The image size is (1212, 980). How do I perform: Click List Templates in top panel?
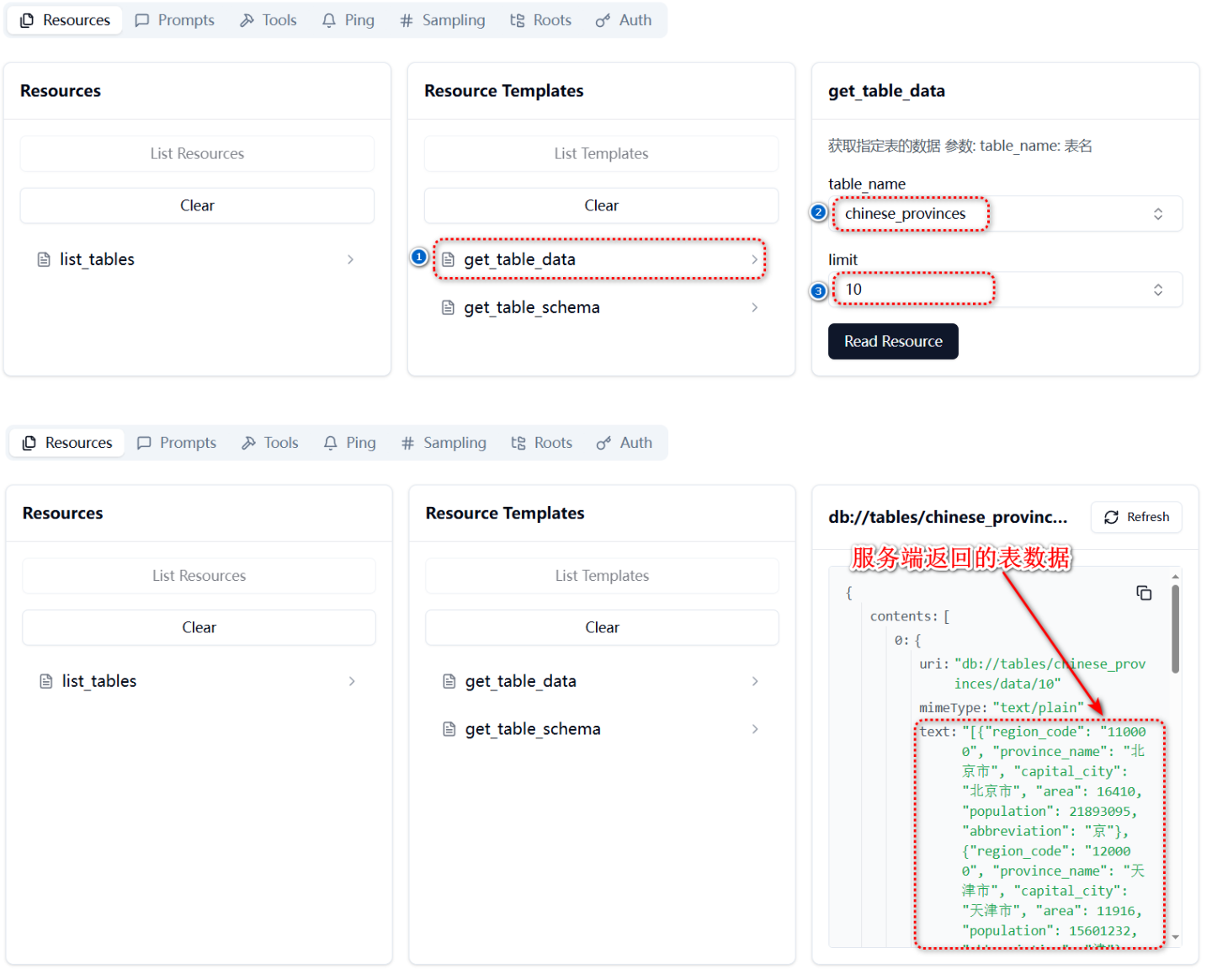click(601, 154)
